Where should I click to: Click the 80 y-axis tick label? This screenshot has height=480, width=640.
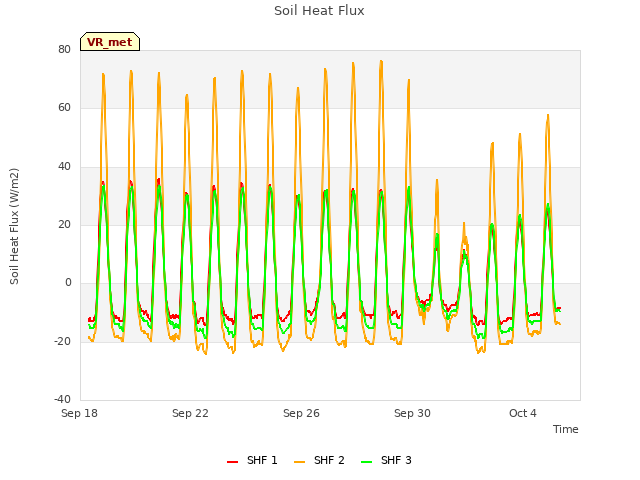(64, 49)
